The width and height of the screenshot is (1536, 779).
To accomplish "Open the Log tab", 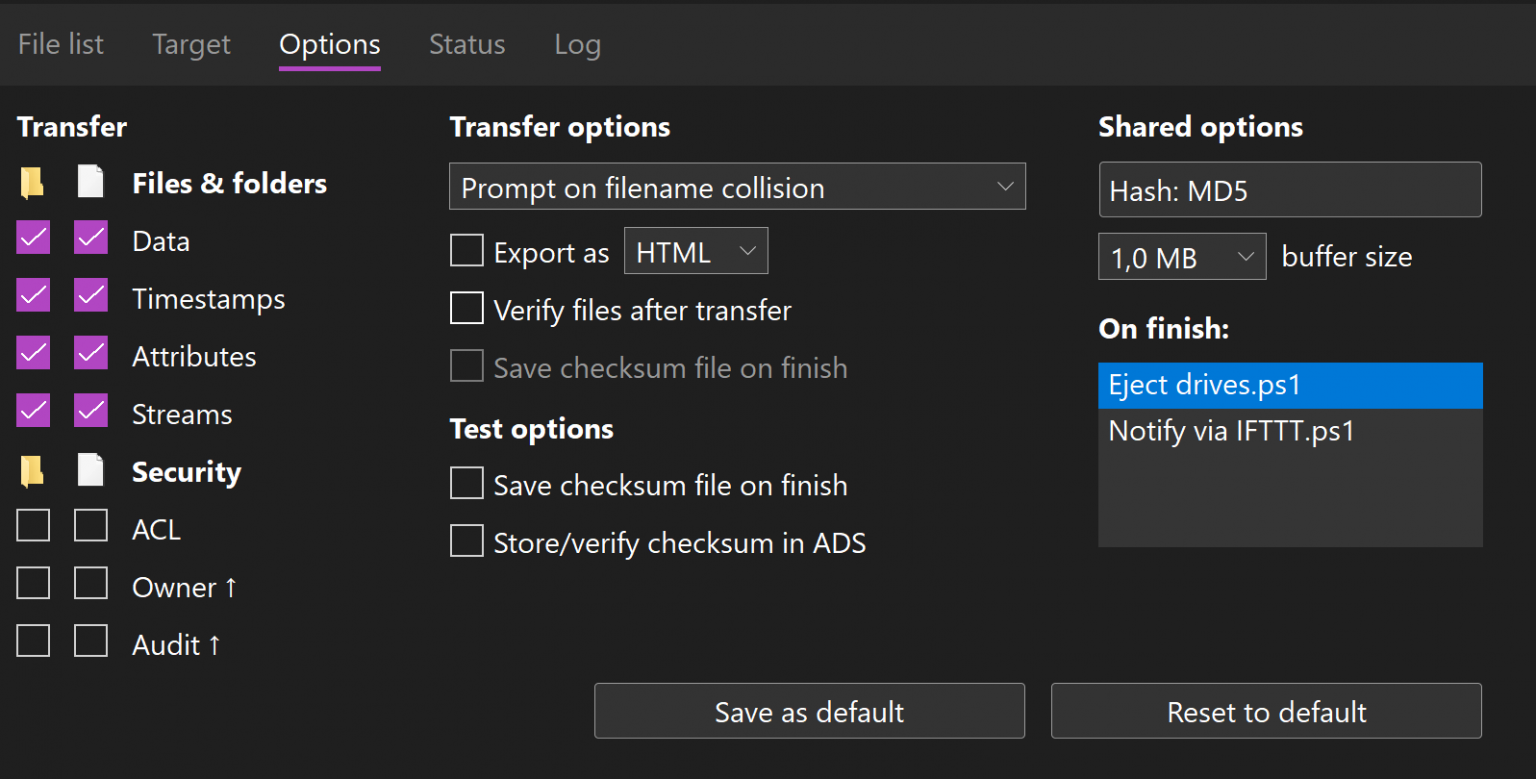I will 577,44.
